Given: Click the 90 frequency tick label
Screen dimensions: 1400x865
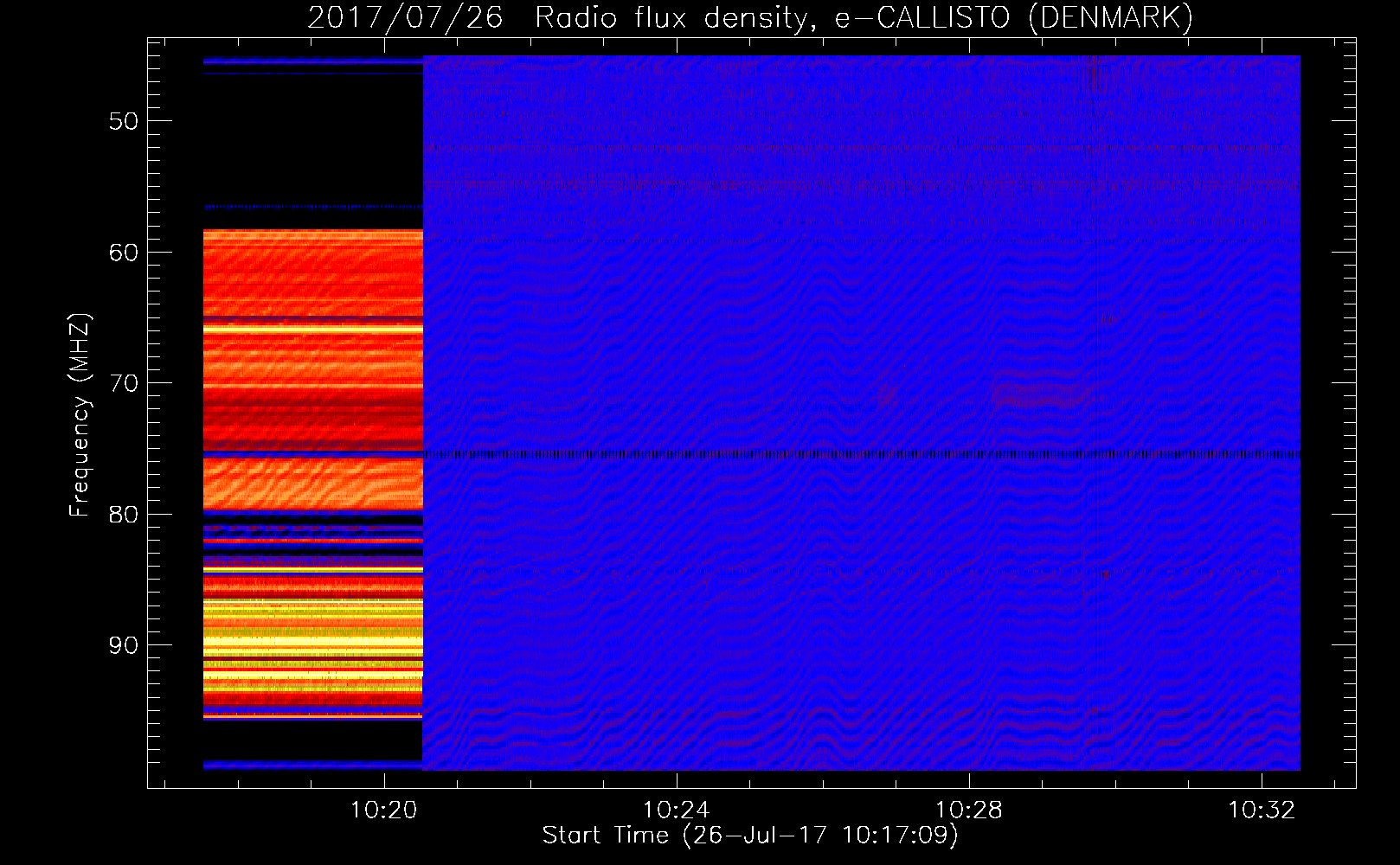Looking at the screenshot, I should pyautogui.click(x=124, y=645).
